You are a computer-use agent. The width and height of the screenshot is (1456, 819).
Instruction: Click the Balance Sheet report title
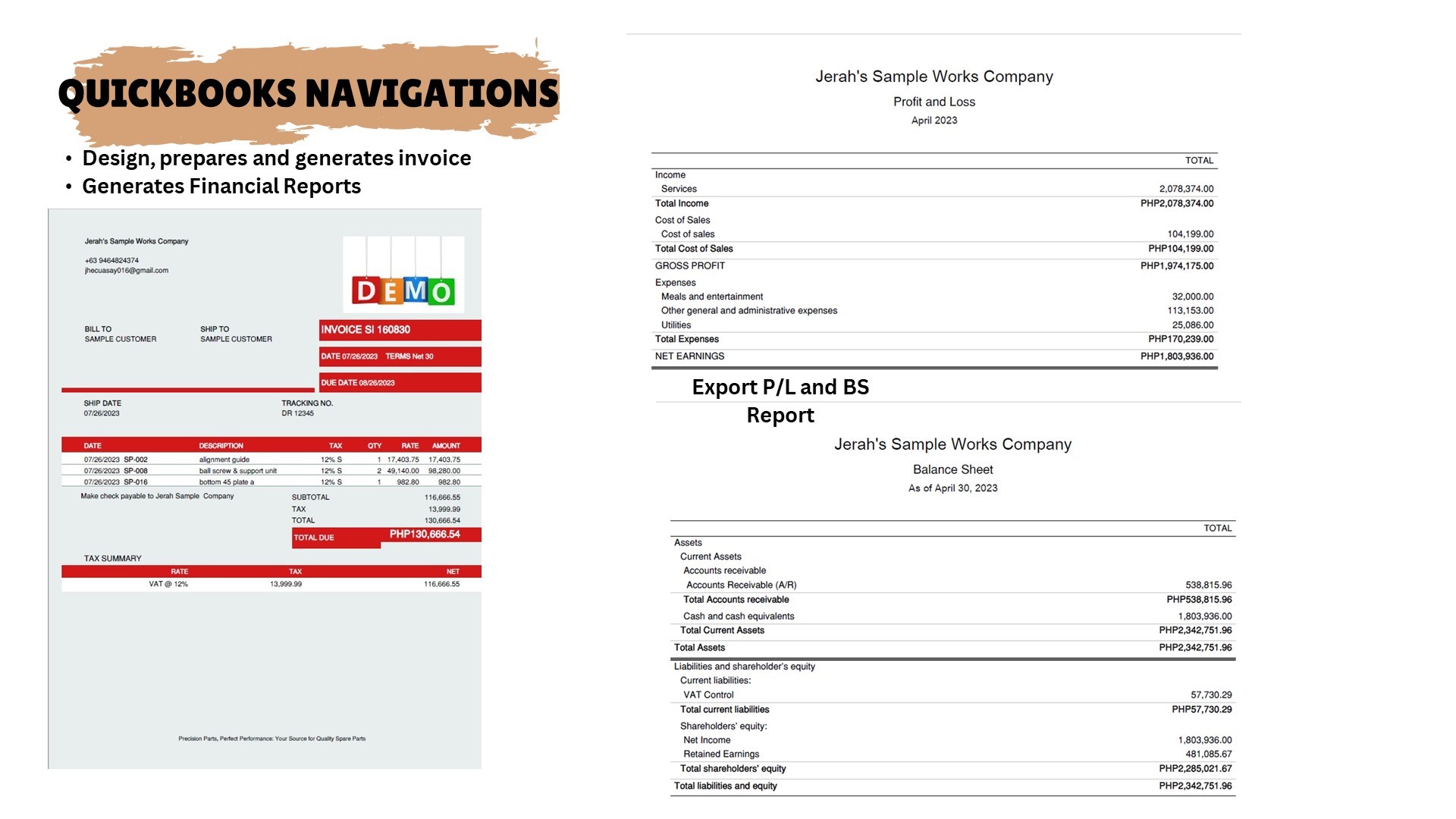point(952,469)
